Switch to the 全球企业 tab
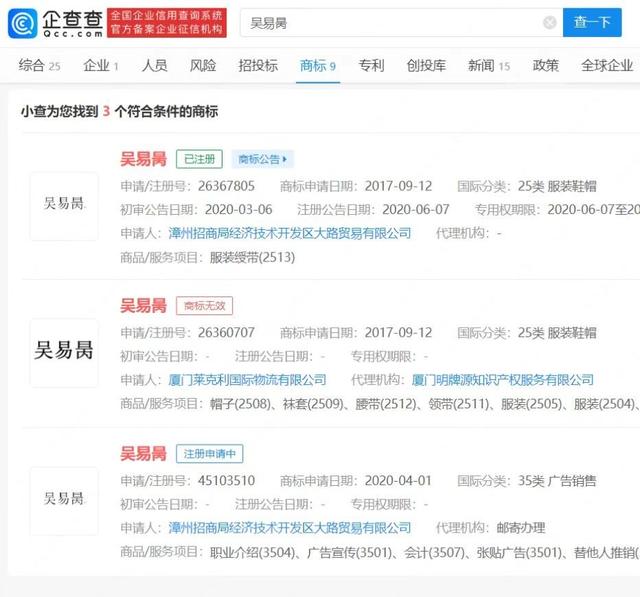 tap(607, 66)
